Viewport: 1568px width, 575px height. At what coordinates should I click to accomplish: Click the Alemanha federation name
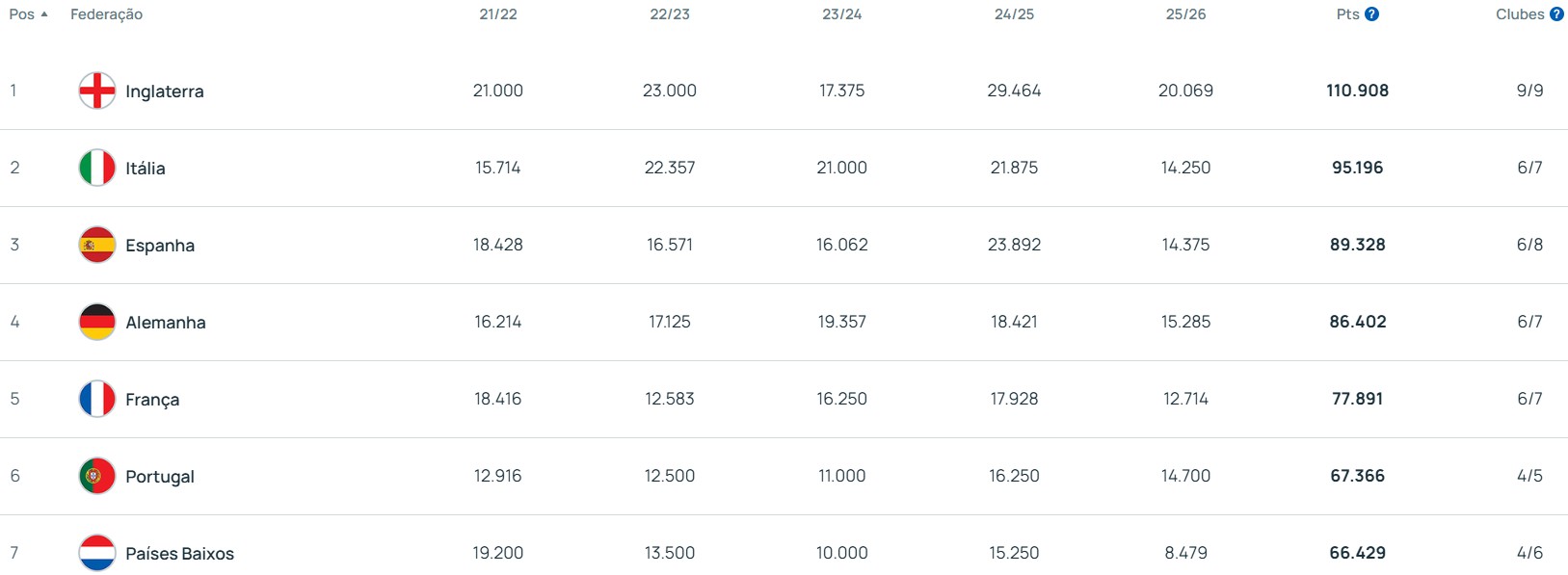coord(166,323)
